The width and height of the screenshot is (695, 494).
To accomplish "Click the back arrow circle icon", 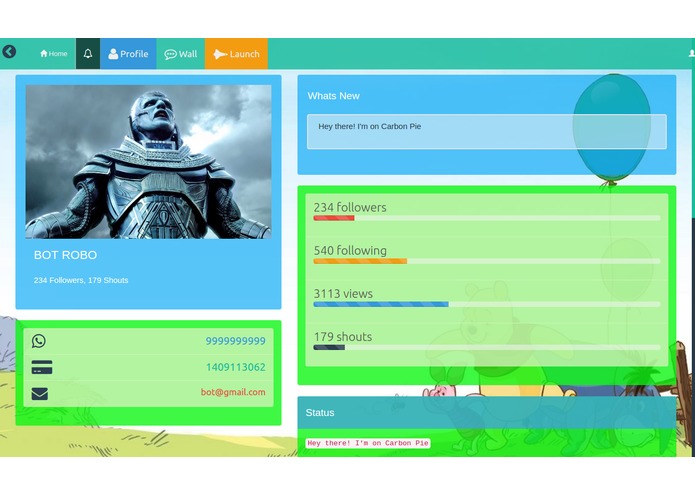I will 9,52.
